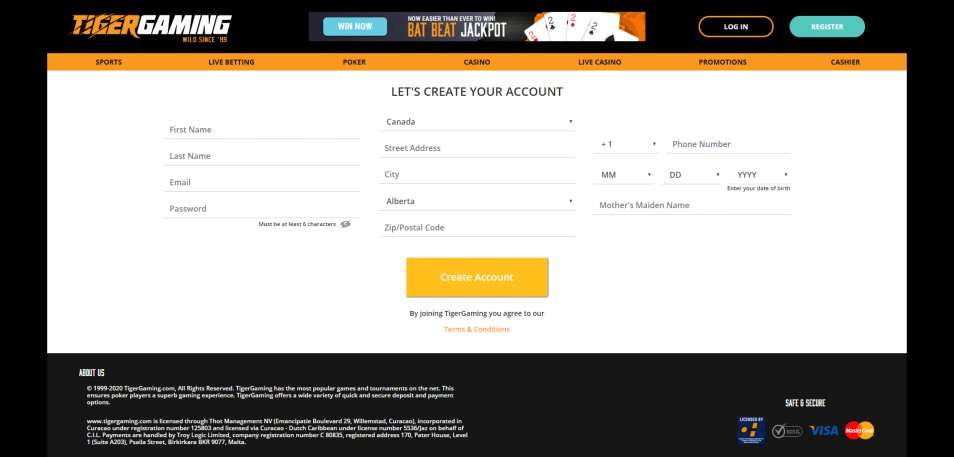The image size is (954, 457).
Task: Click the MasterCard payment icon
Action: [x=859, y=430]
